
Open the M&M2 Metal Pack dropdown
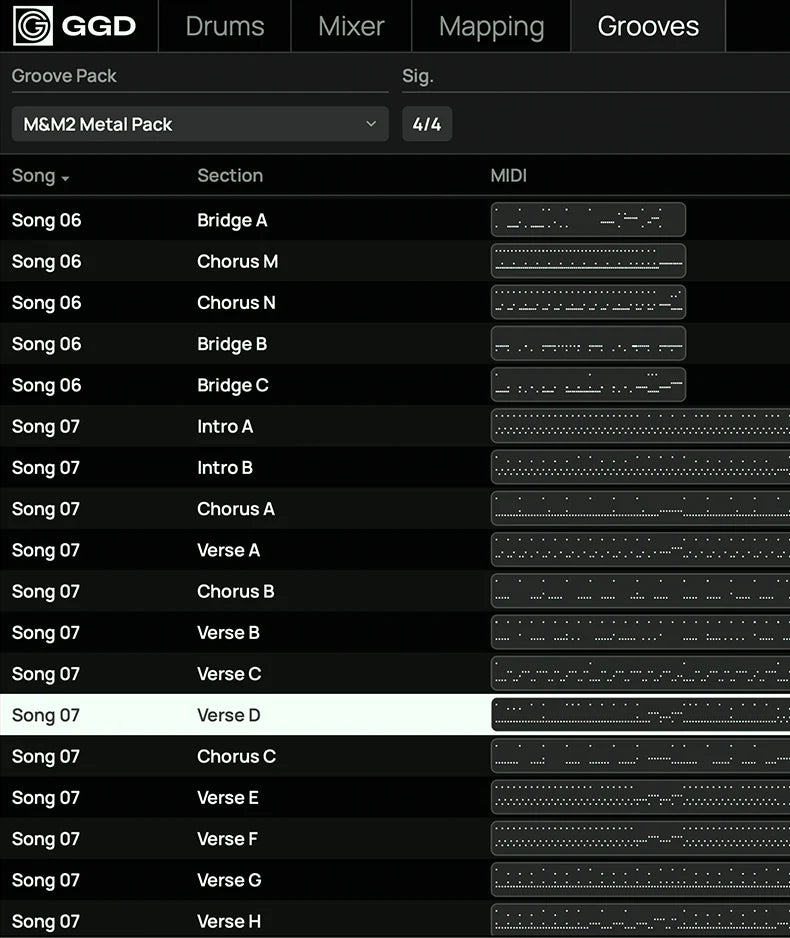coord(200,124)
